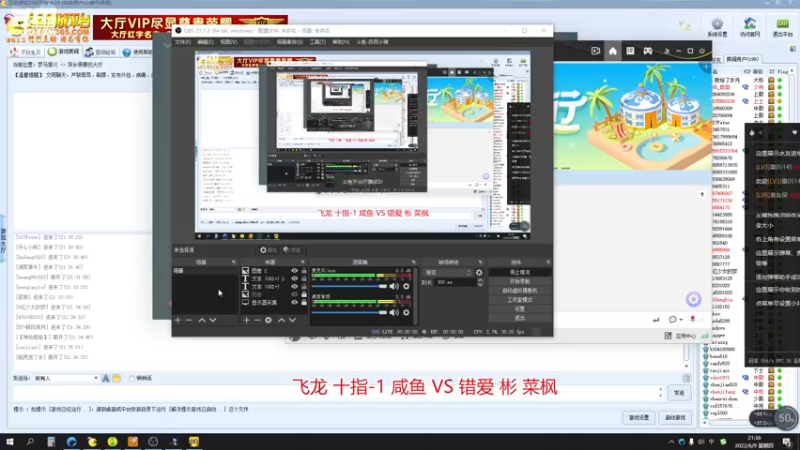Image resolution: width=800 pixels, height=450 pixels.
Task: Click 设置 button in OBS controls
Action: (519, 309)
